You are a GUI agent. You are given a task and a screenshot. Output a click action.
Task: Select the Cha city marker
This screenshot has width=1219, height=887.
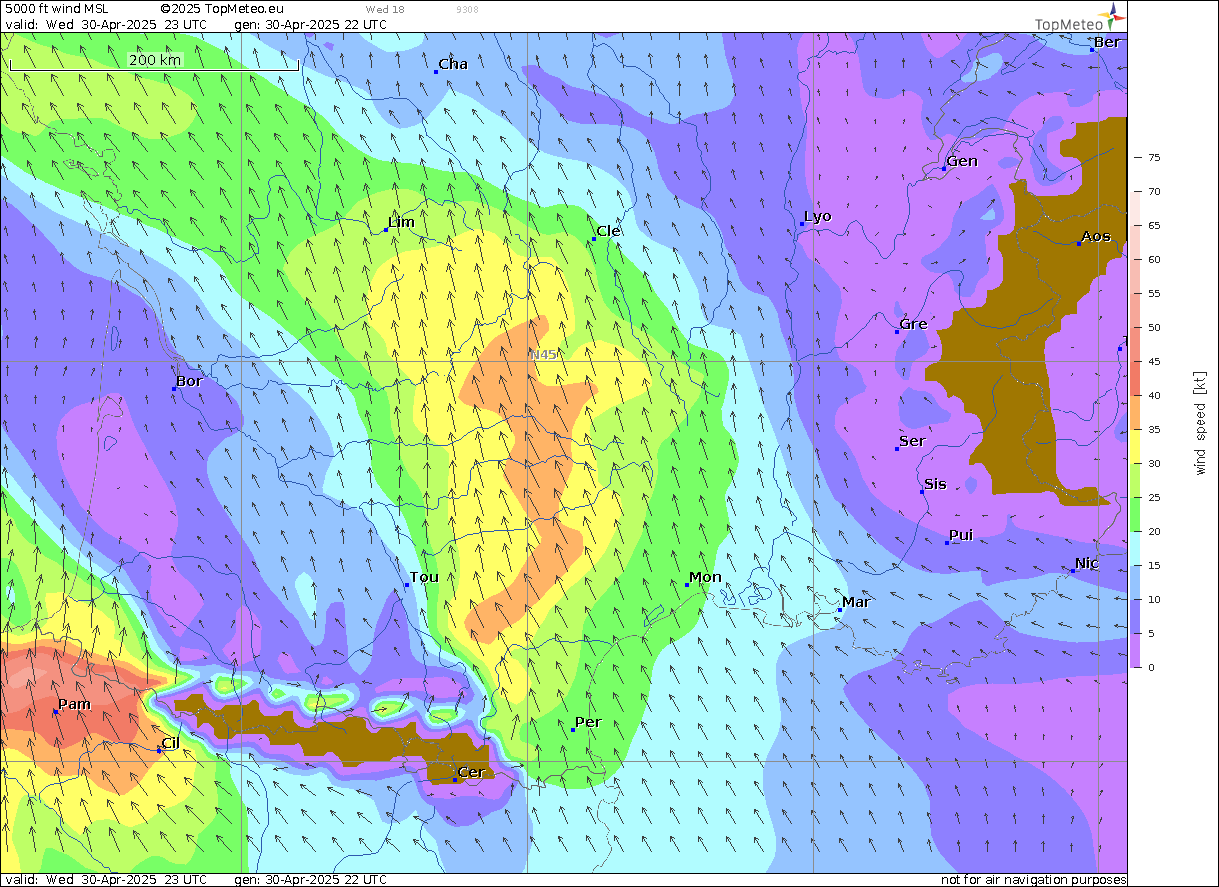point(436,72)
